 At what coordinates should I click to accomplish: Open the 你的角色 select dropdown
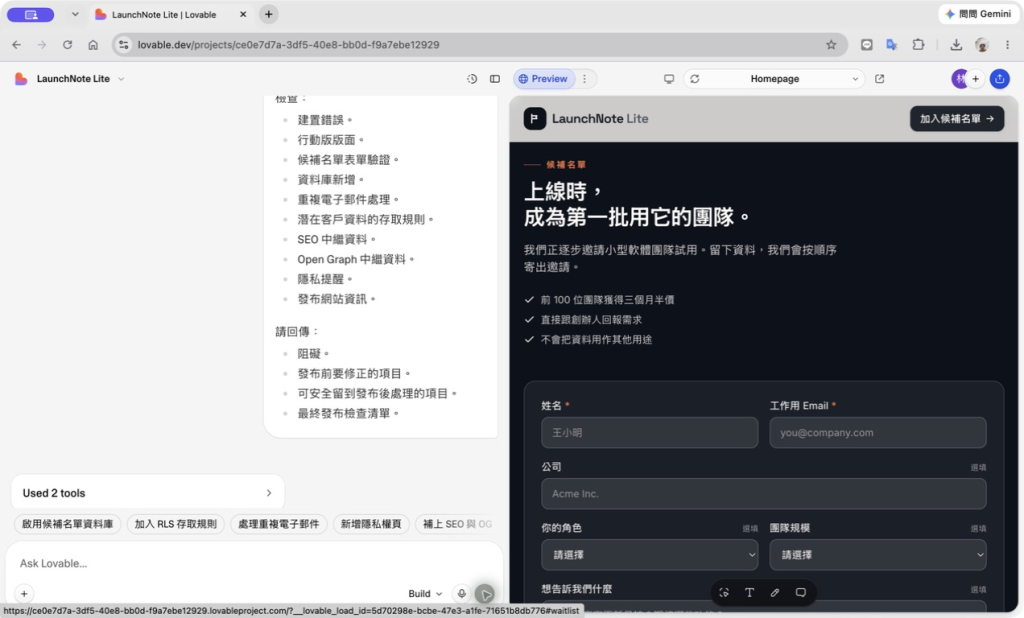[x=649, y=555]
